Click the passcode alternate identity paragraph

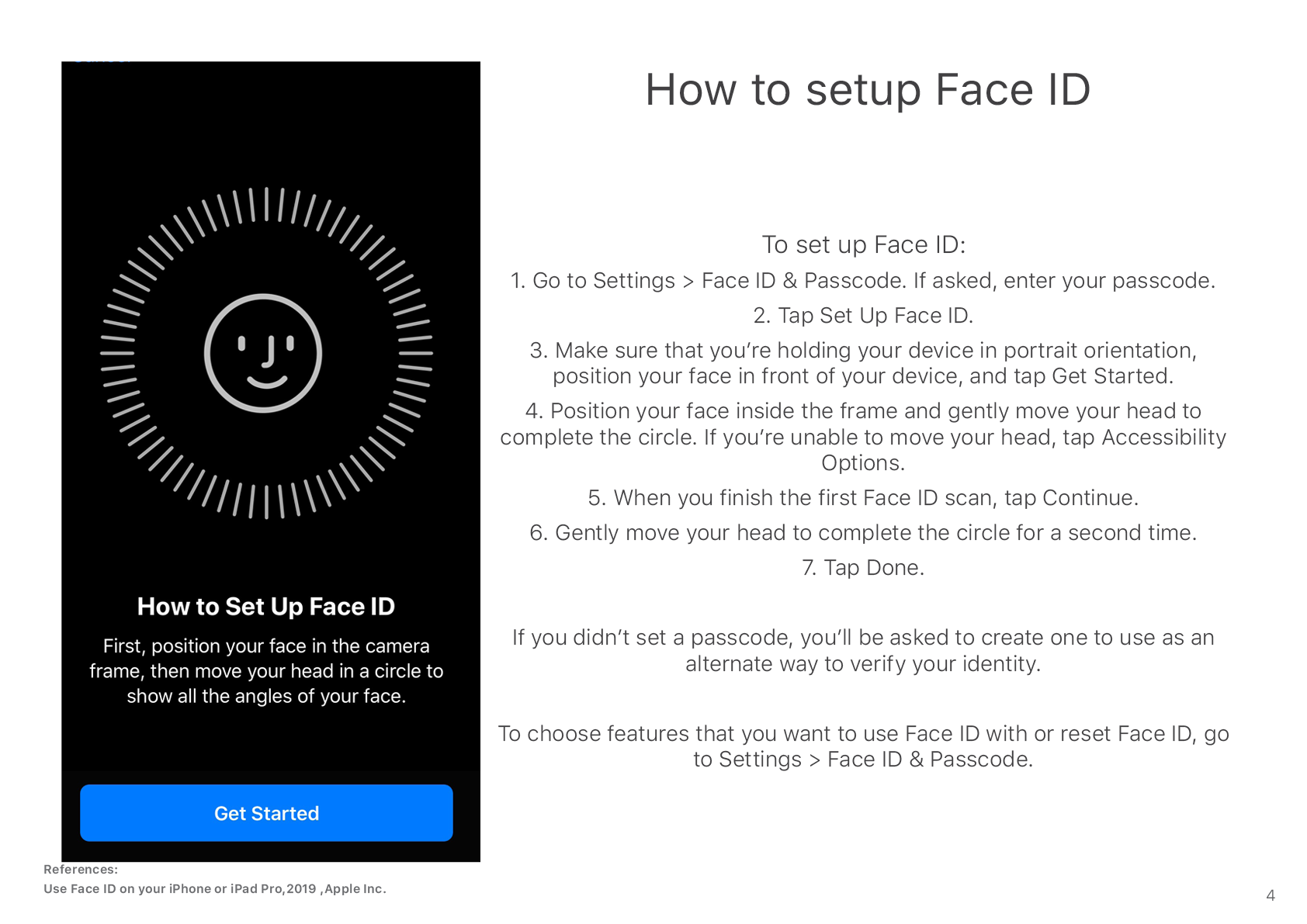pyautogui.click(x=863, y=650)
